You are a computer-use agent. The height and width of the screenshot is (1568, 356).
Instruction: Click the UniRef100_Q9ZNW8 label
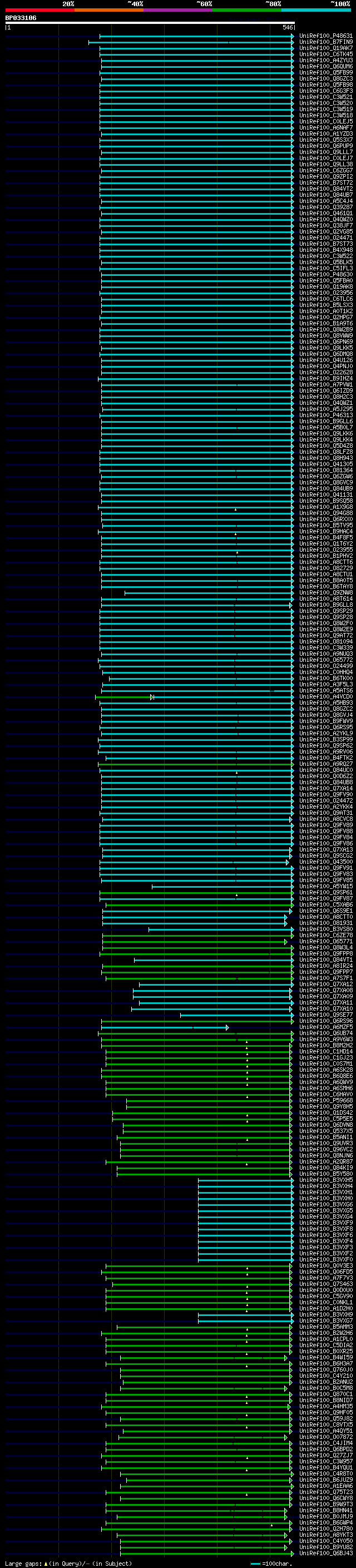click(325, 593)
